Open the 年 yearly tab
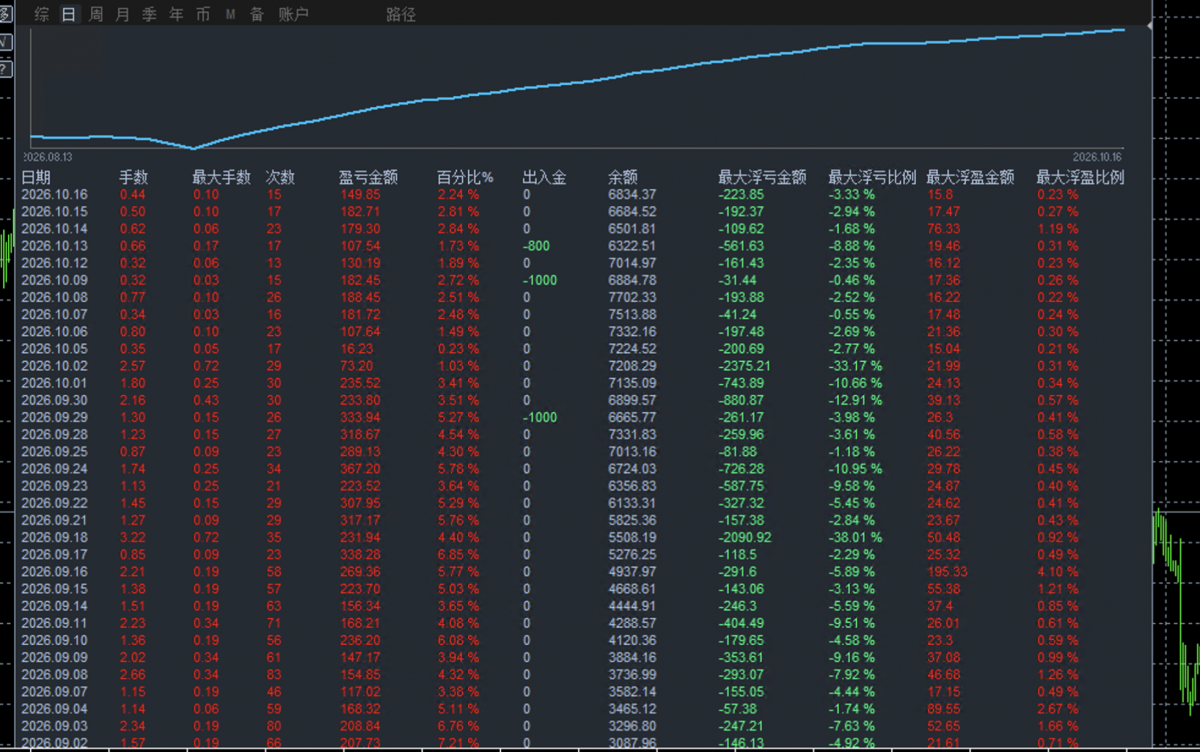 pos(177,15)
